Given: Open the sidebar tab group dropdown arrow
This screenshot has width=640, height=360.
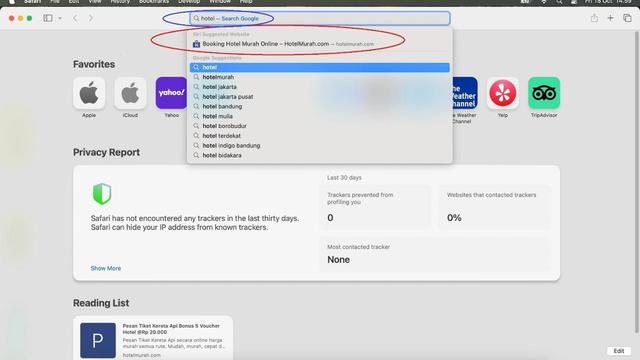Looking at the screenshot, I should (x=60, y=18).
